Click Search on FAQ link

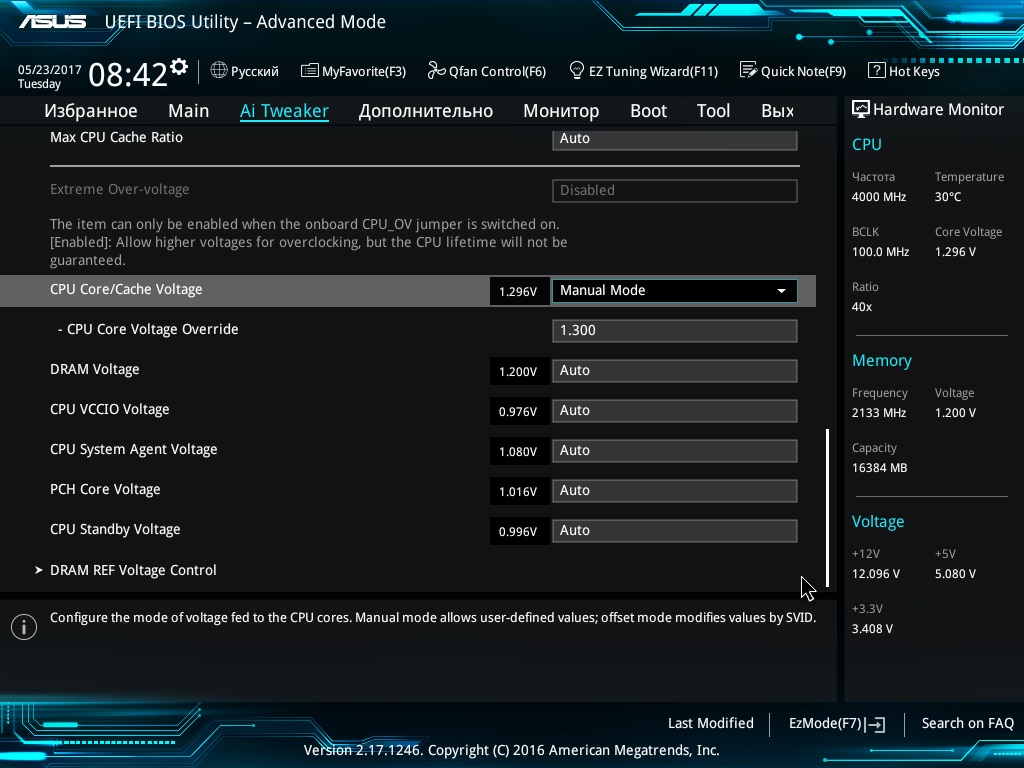coord(967,724)
